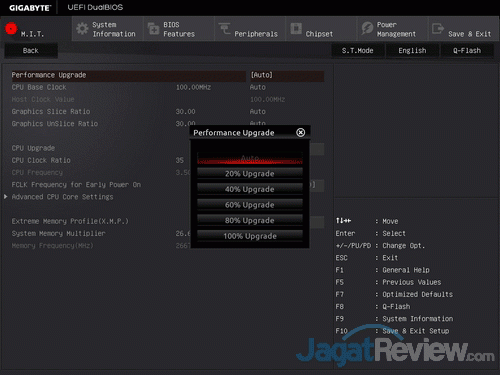Switch to S.T.Mode

[358, 51]
